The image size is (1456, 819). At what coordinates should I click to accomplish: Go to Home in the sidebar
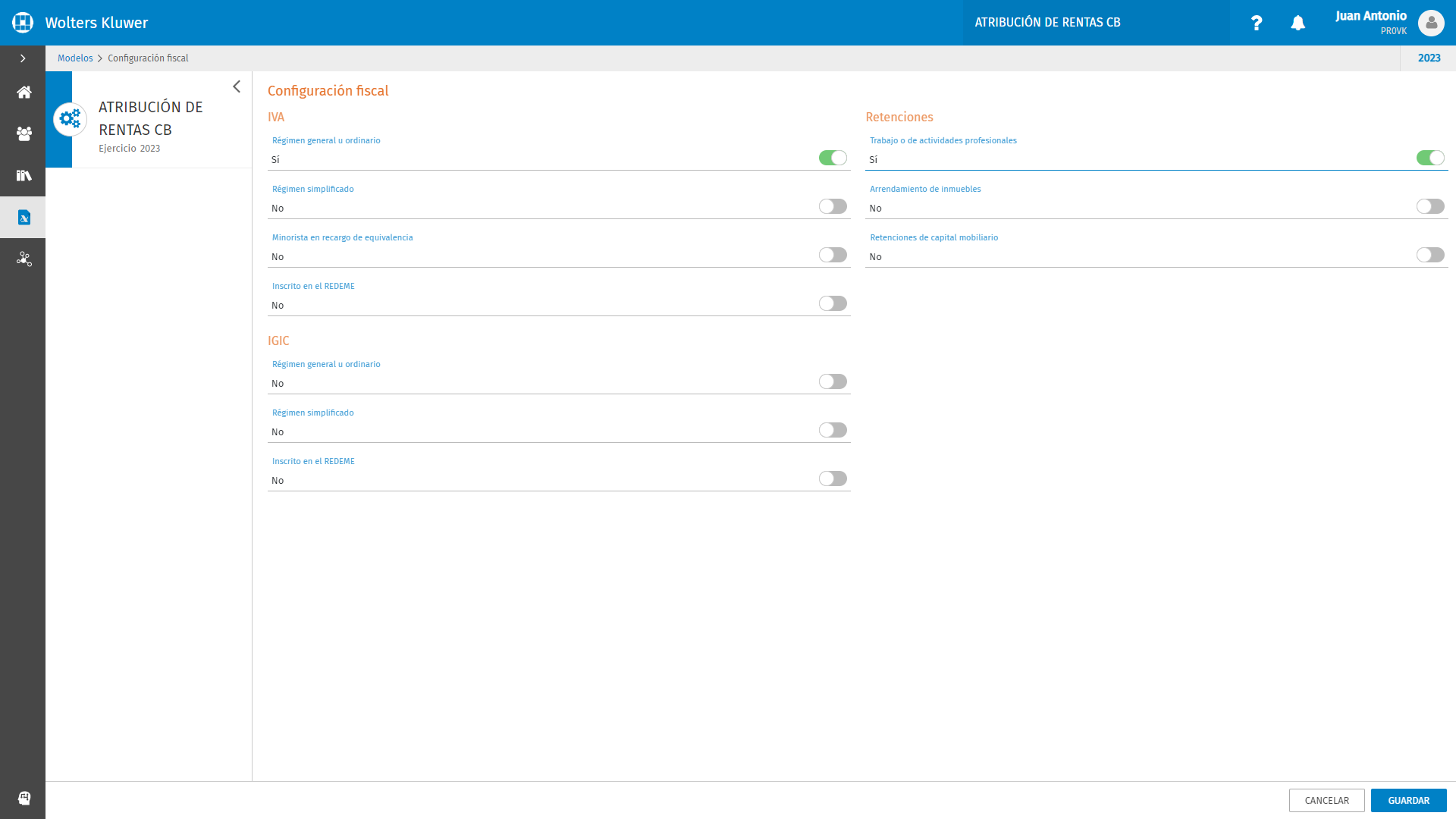coord(24,93)
